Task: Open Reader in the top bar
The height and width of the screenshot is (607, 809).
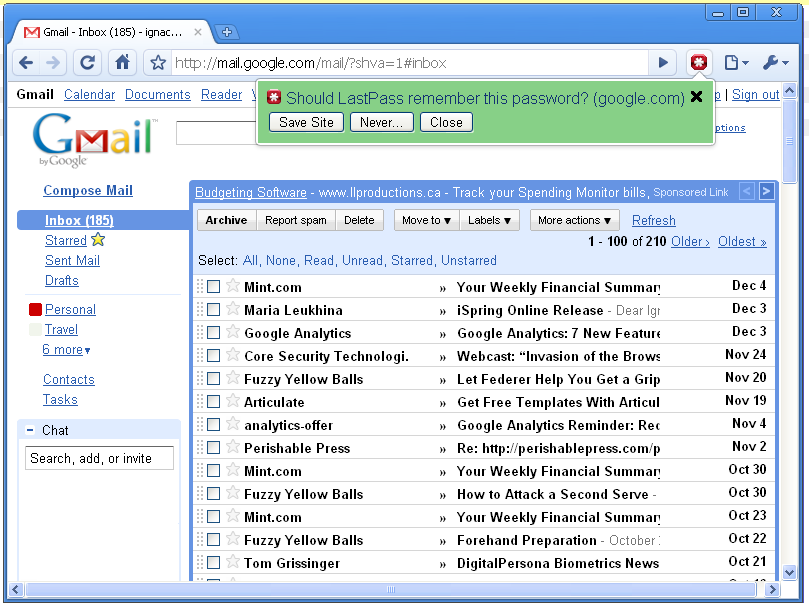Action: click(x=221, y=94)
